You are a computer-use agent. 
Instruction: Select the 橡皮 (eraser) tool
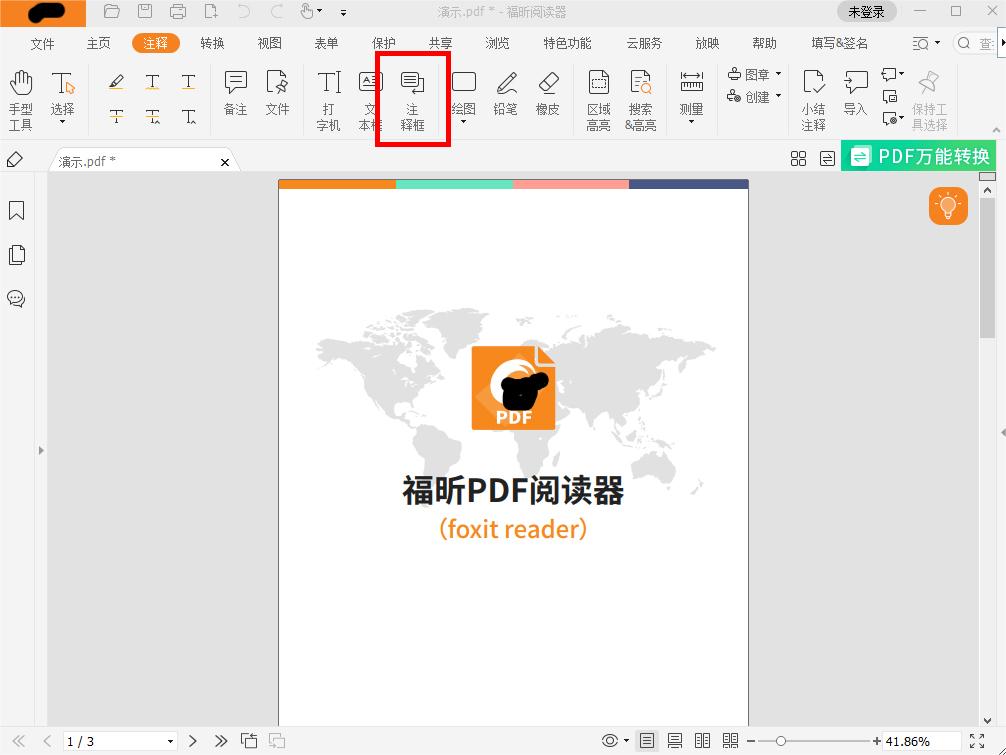click(548, 96)
